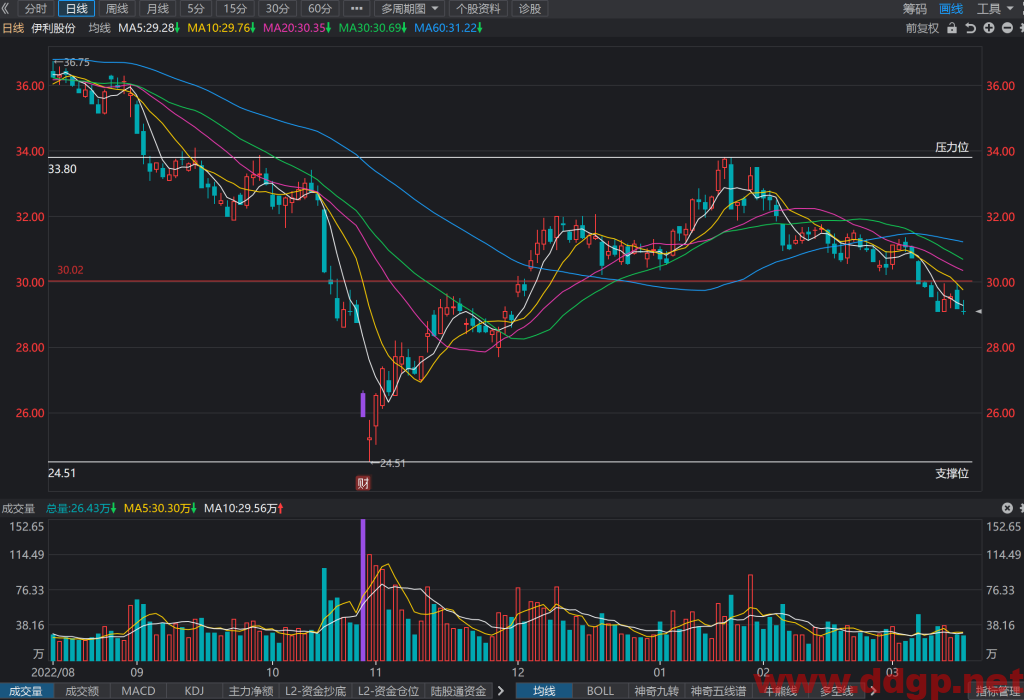This screenshot has width=1024, height=700.
Task: Click volume MA10:29.56万 value
Action: (244, 508)
